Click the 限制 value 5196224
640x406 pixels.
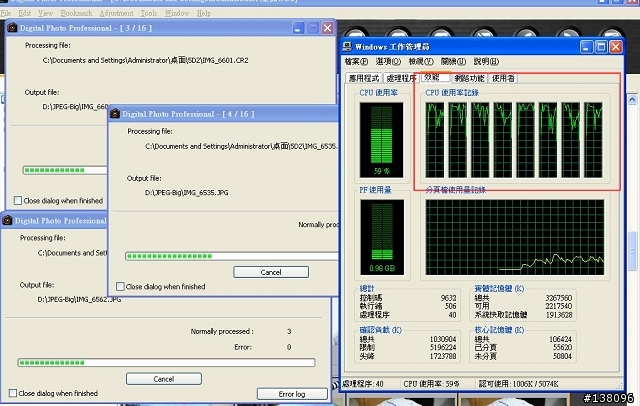point(443,347)
